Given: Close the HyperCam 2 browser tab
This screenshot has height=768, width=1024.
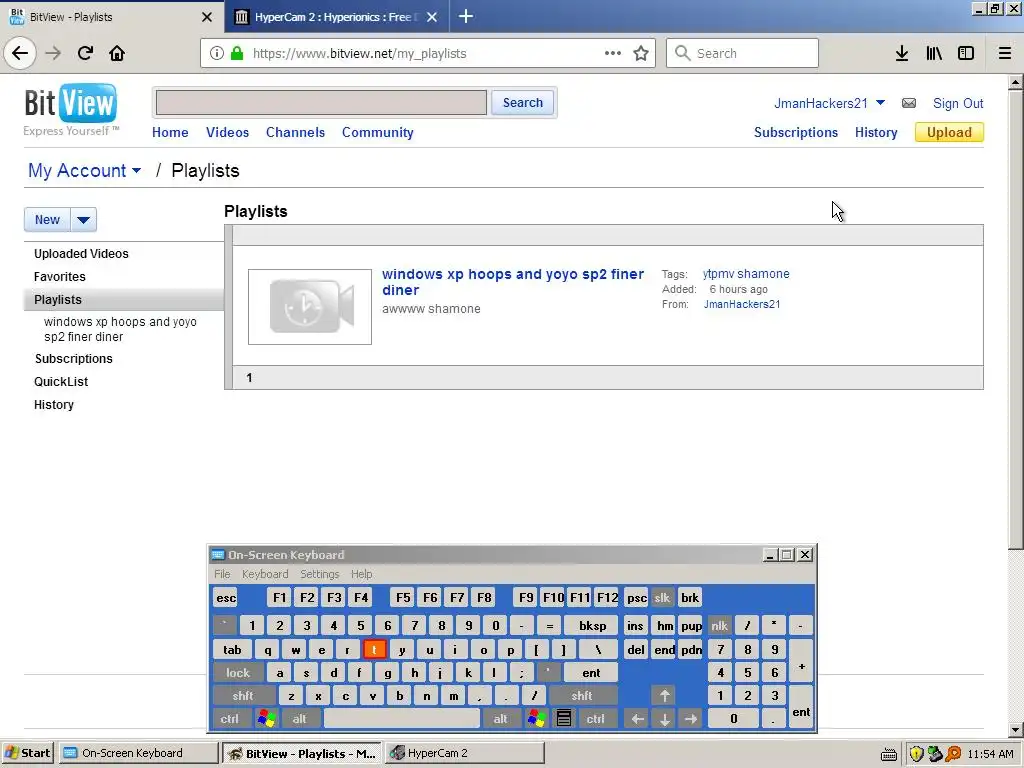Looking at the screenshot, I should pyautogui.click(x=432, y=17).
